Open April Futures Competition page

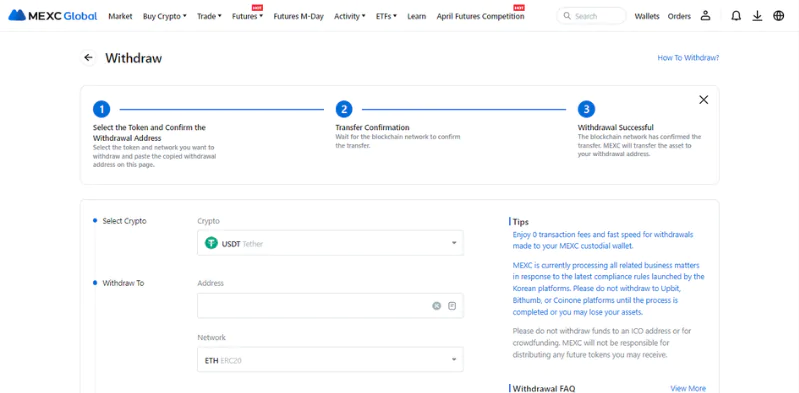click(480, 16)
